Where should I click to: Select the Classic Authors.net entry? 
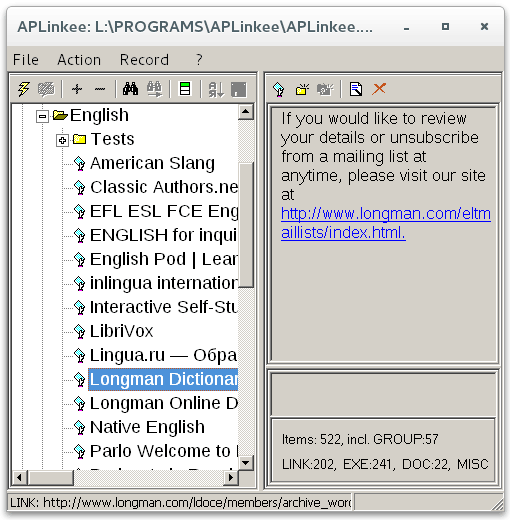[164, 187]
